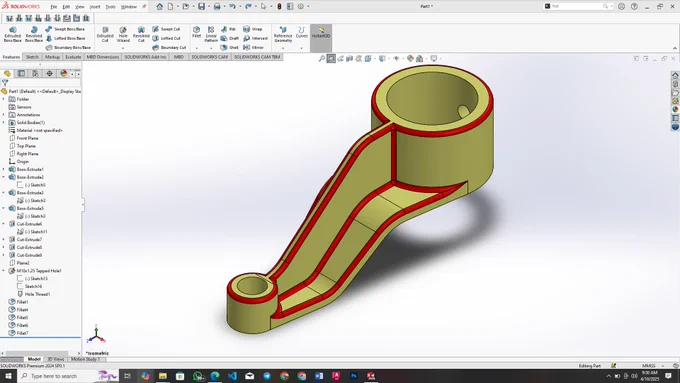Open File Explorer from the taskbar
The image size is (680, 383).
[163, 376]
